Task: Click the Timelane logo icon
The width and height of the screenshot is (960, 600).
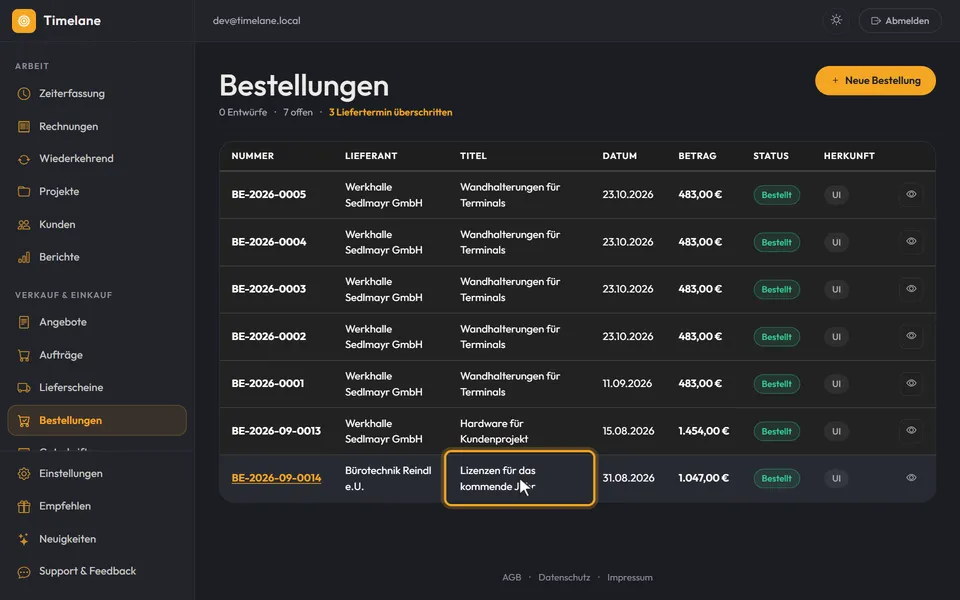Action: pyautogui.click(x=24, y=21)
